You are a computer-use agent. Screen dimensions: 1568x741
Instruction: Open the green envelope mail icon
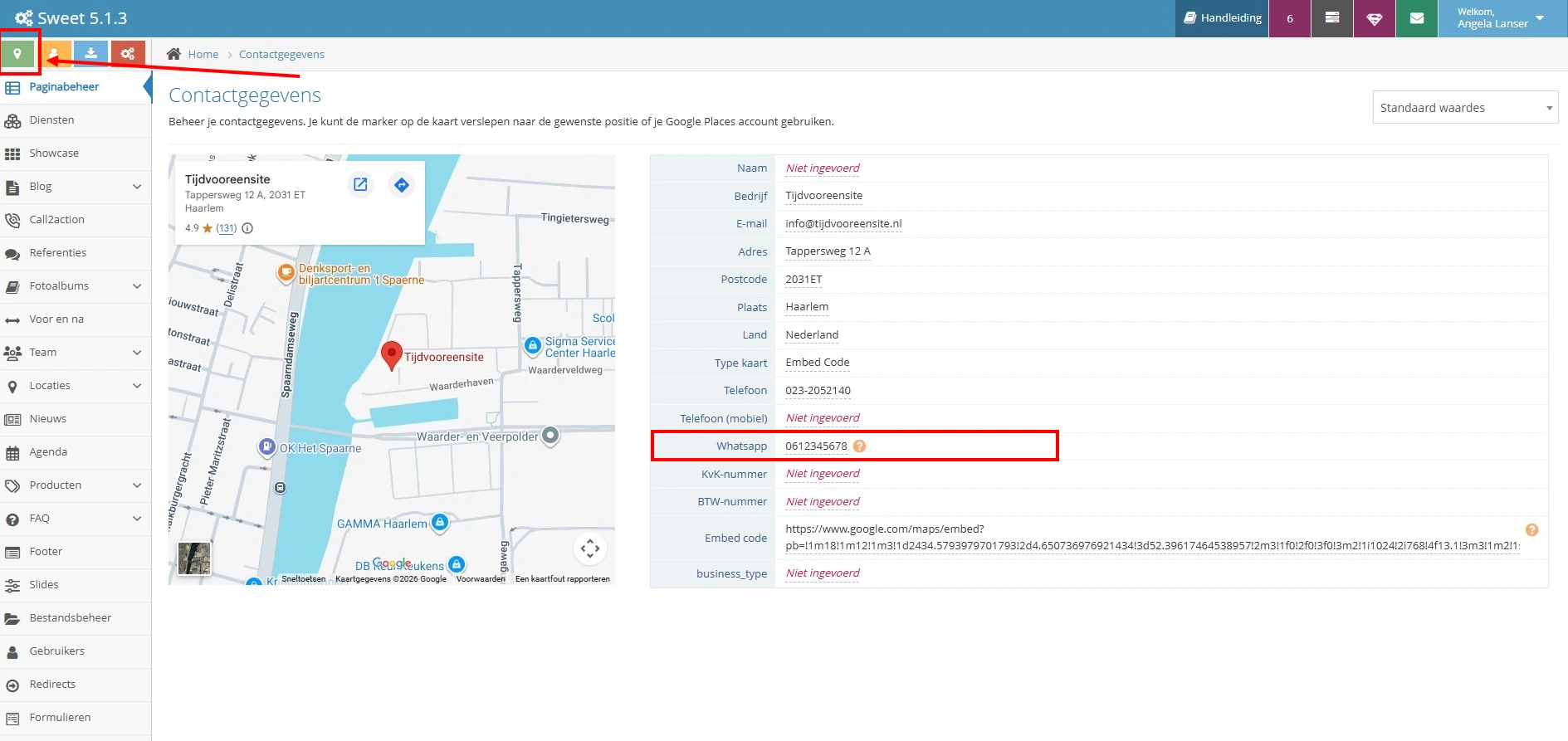1417,18
